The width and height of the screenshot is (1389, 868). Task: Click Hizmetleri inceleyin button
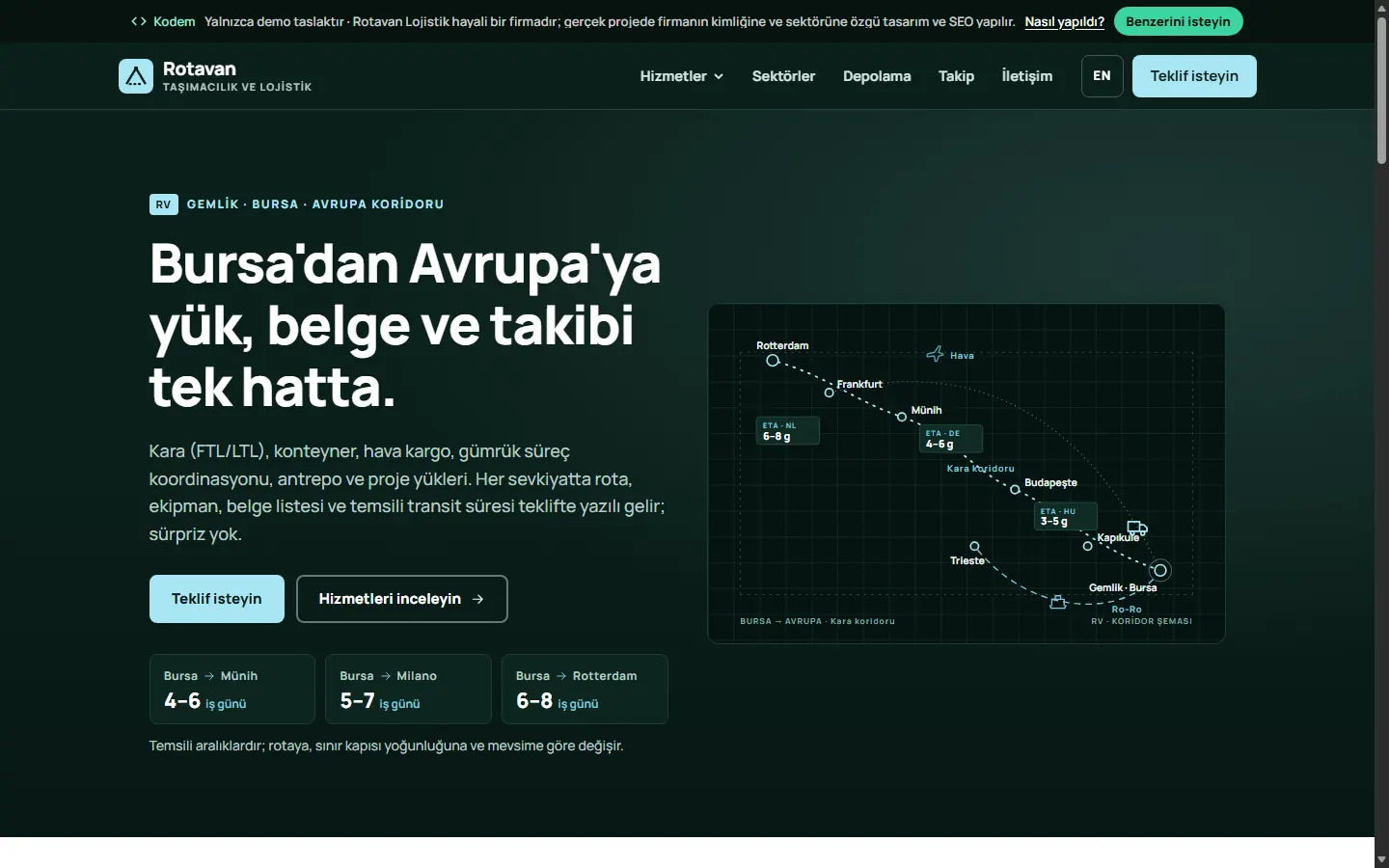(402, 599)
